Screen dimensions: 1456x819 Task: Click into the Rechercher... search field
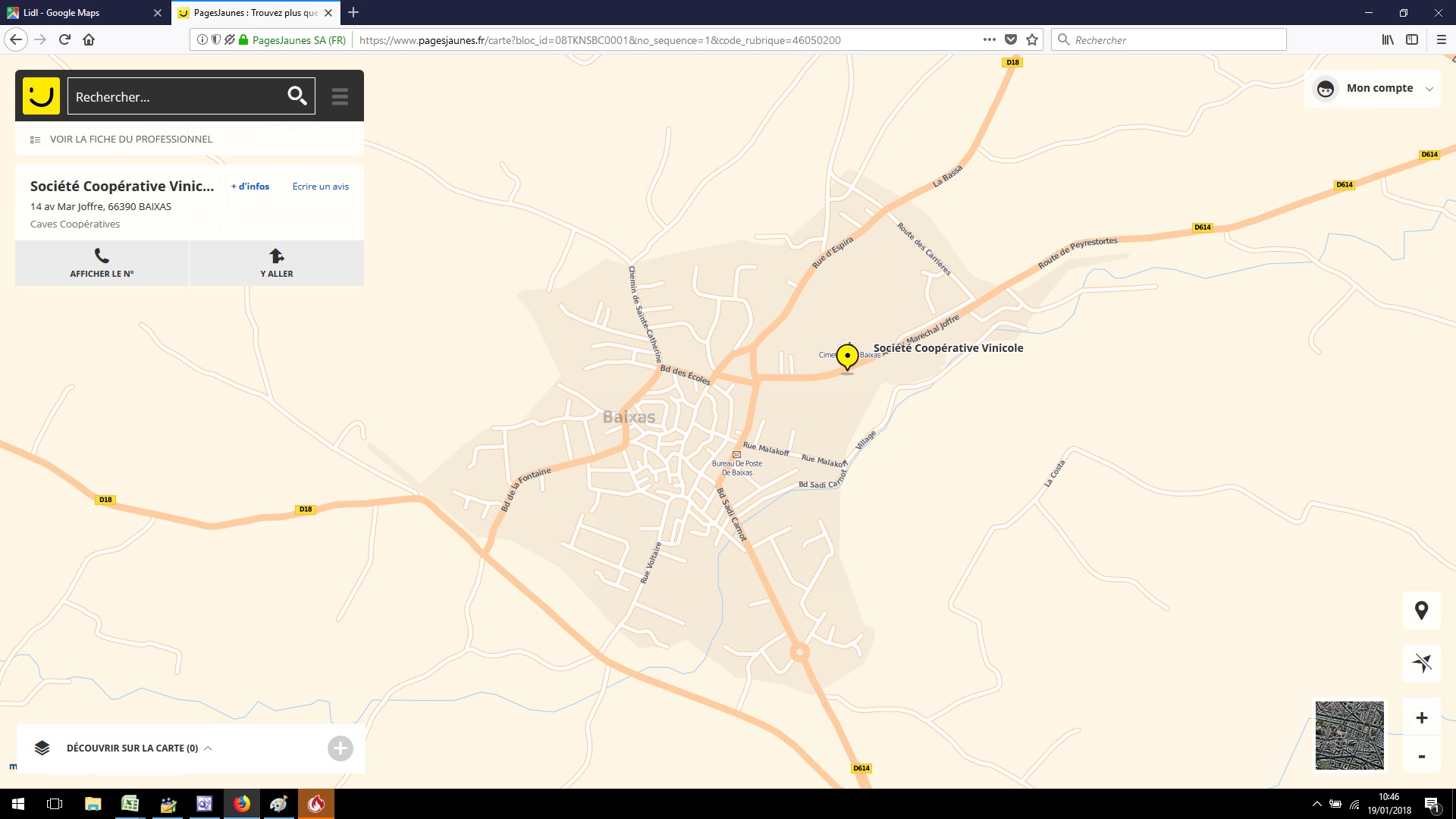174,97
